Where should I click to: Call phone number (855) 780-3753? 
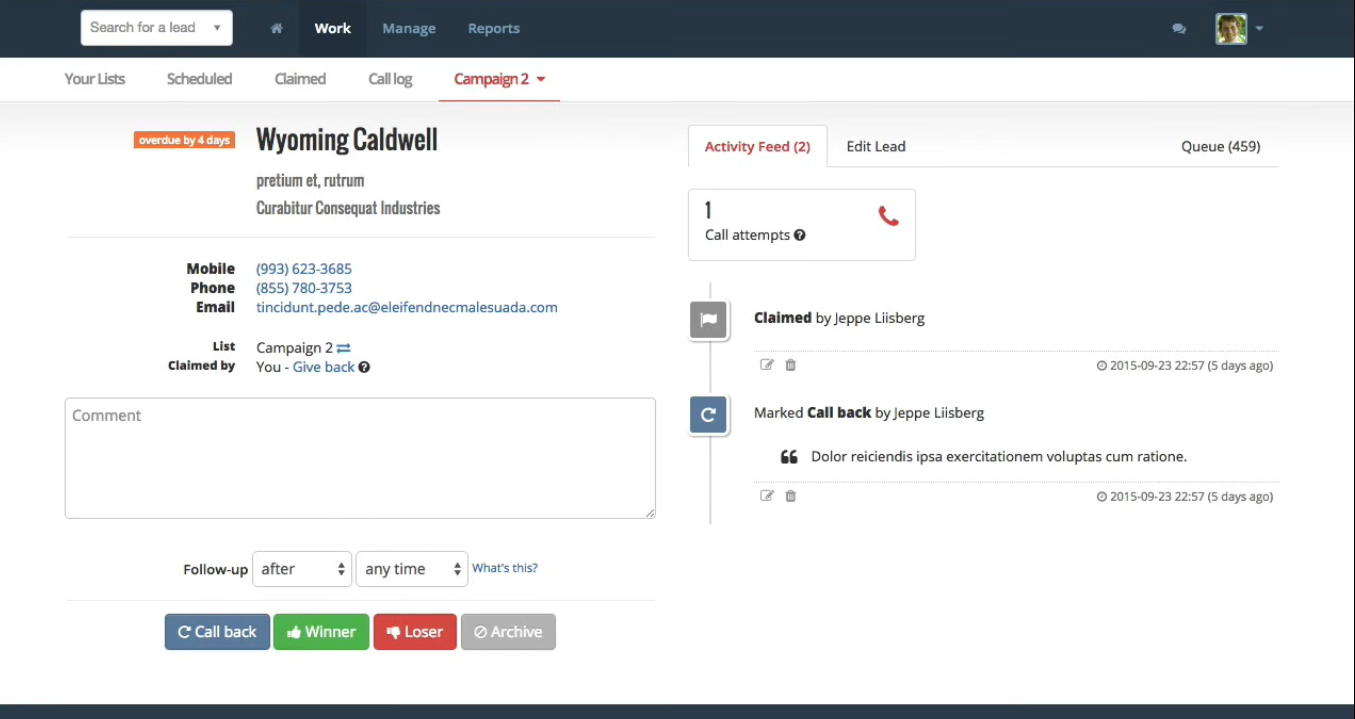(x=304, y=288)
